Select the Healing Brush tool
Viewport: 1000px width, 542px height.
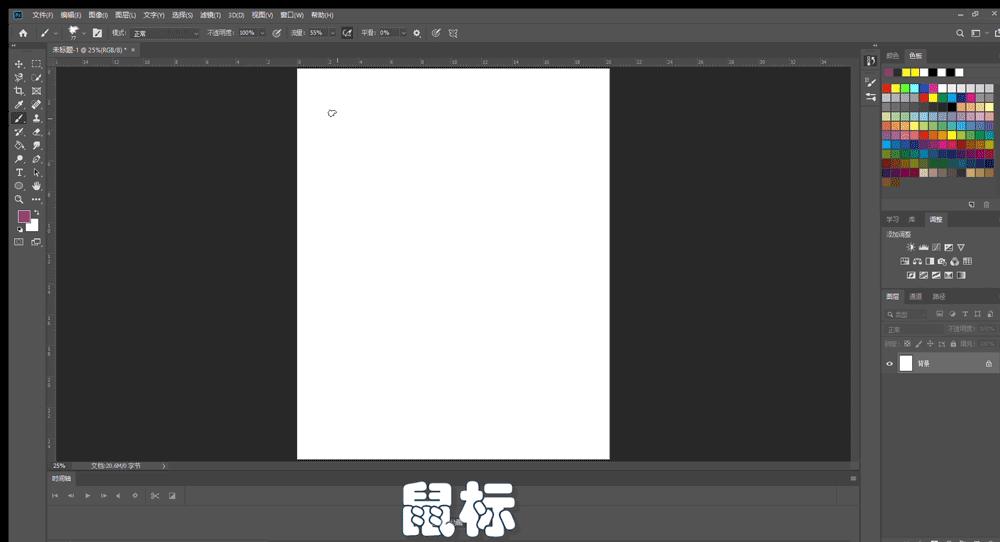[36, 105]
